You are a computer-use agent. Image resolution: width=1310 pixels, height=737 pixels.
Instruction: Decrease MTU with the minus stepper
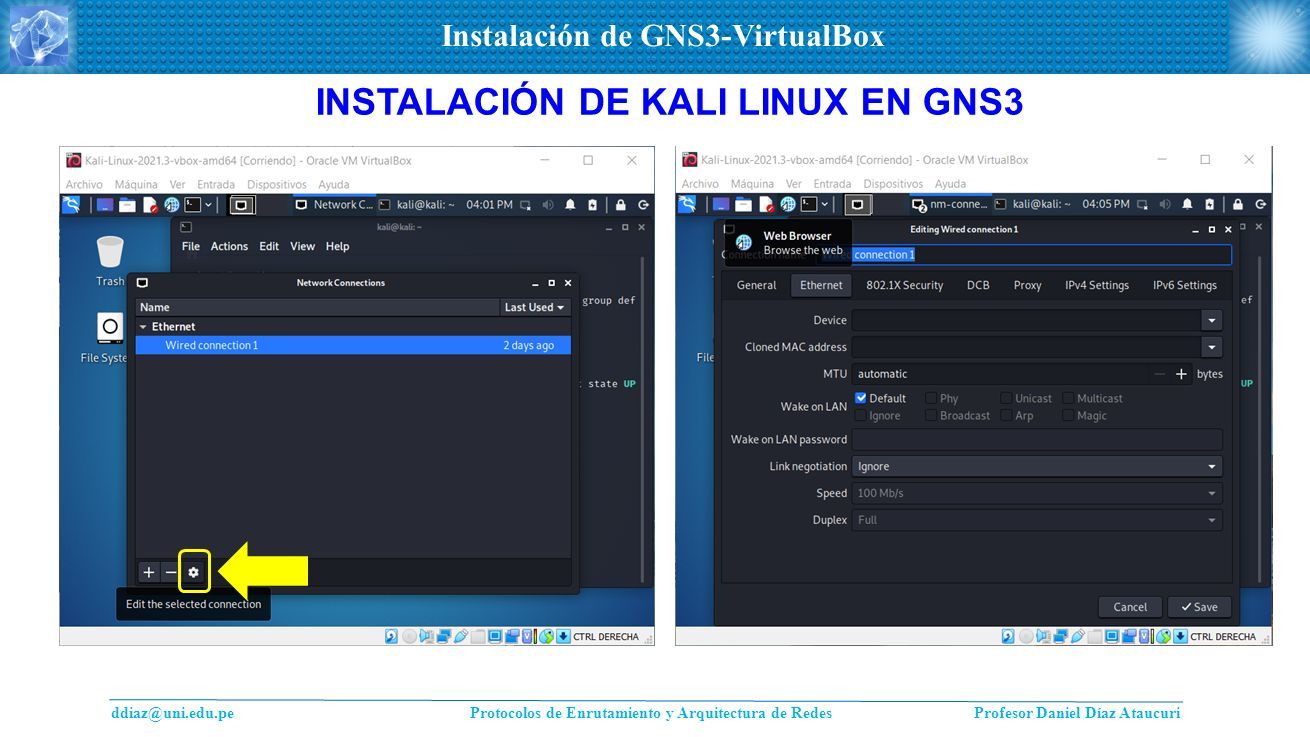click(1159, 374)
